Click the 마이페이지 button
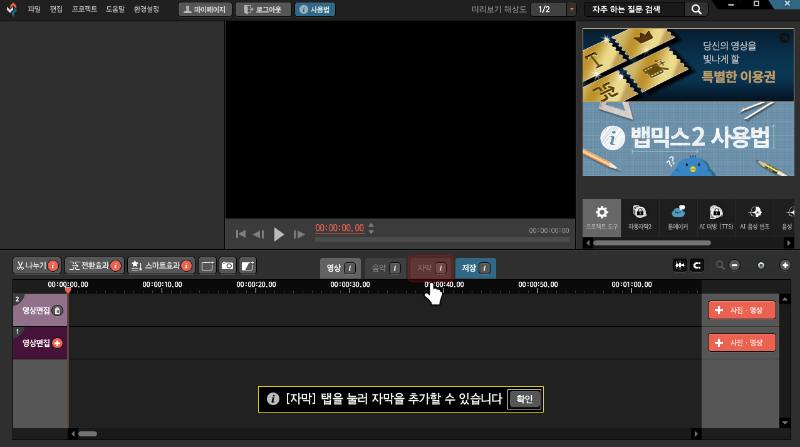 (205, 9)
